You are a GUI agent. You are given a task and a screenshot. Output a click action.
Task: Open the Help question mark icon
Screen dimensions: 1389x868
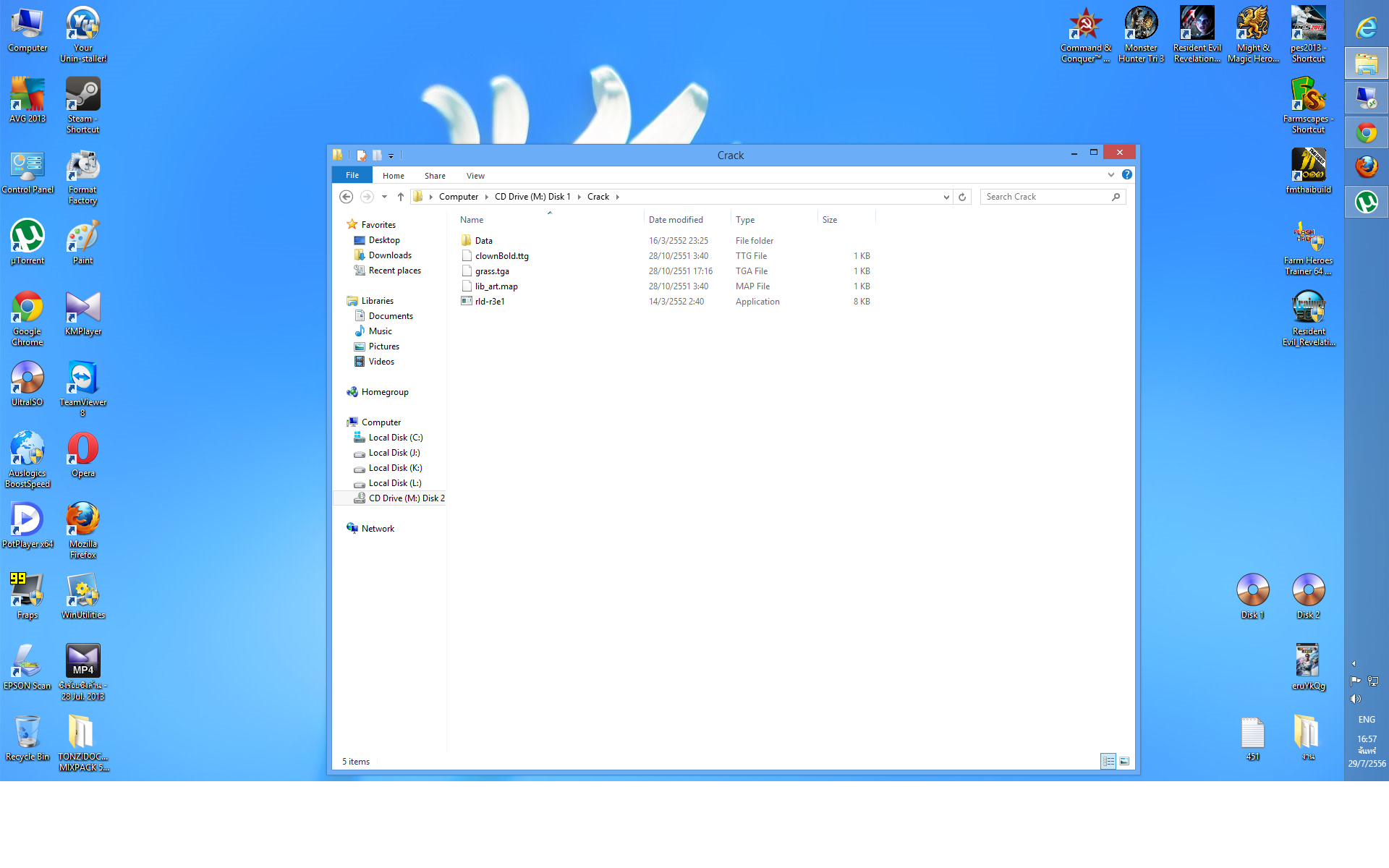1126,174
